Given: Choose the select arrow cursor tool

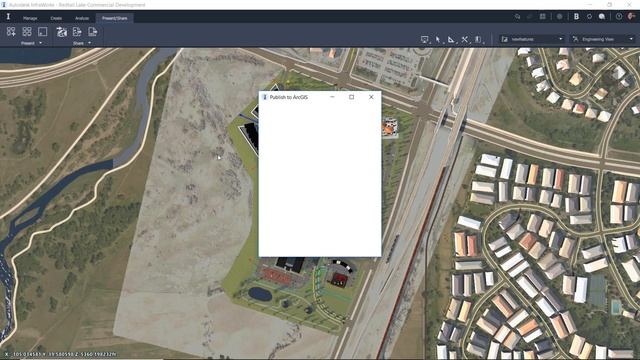Looking at the screenshot, I should pos(438,40).
